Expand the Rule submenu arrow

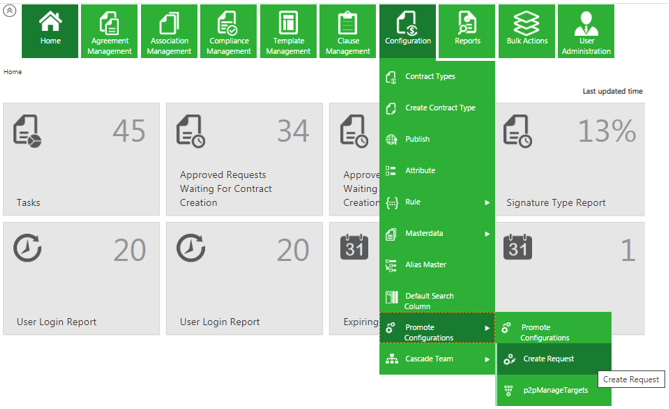tap(487, 203)
